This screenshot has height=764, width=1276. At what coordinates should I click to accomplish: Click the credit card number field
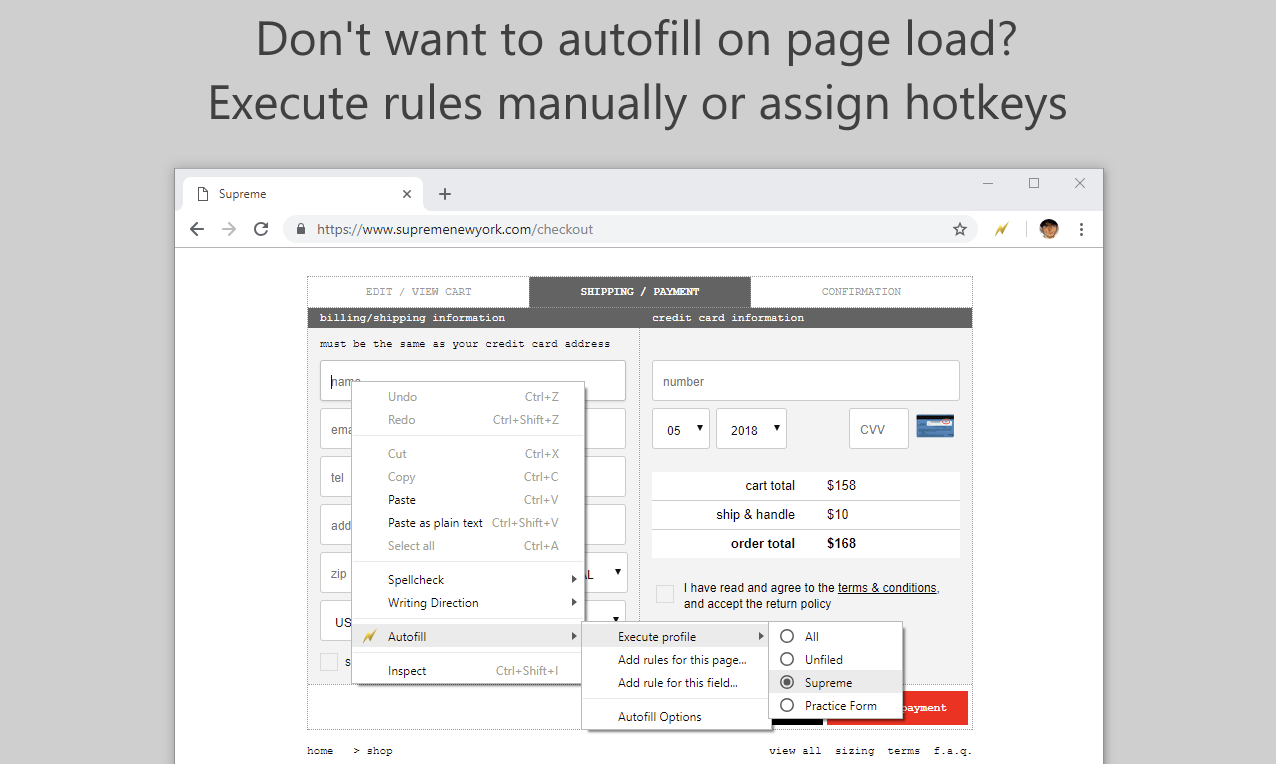coord(806,381)
